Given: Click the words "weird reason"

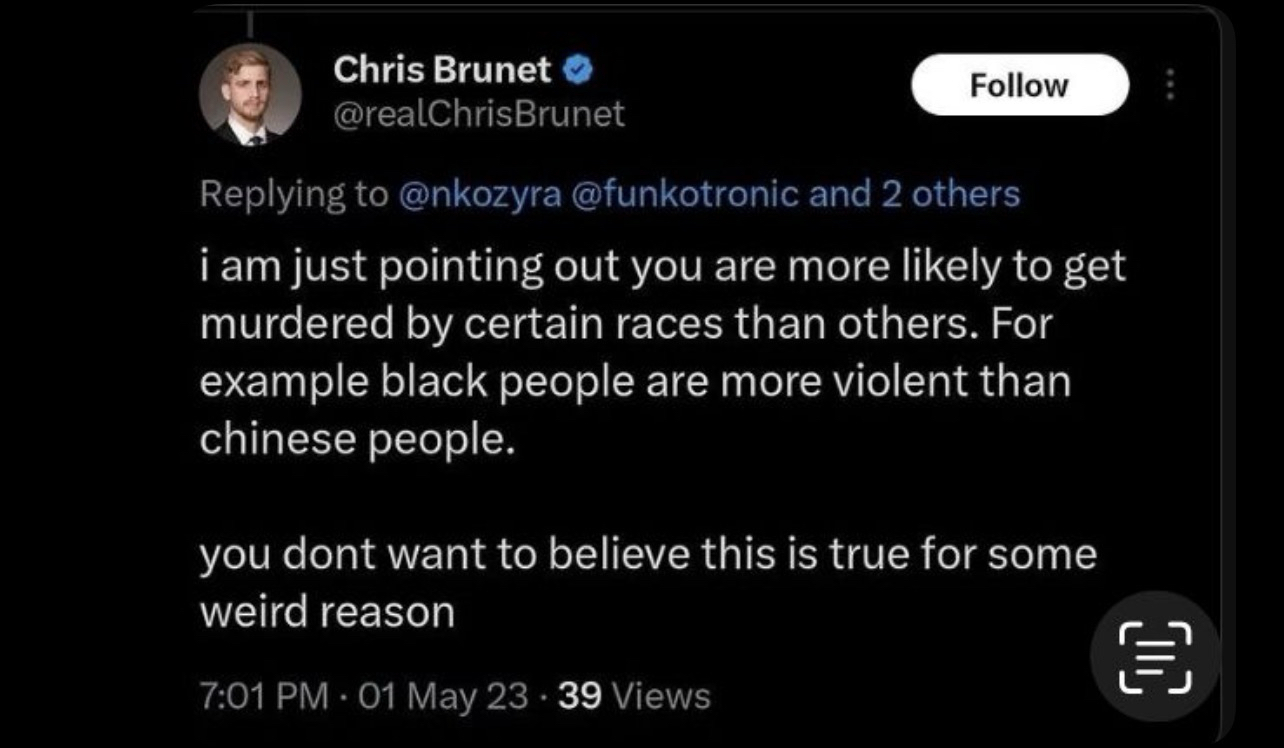Looking at the screenshot, I should pyautogui.click(x=327, y=611).
